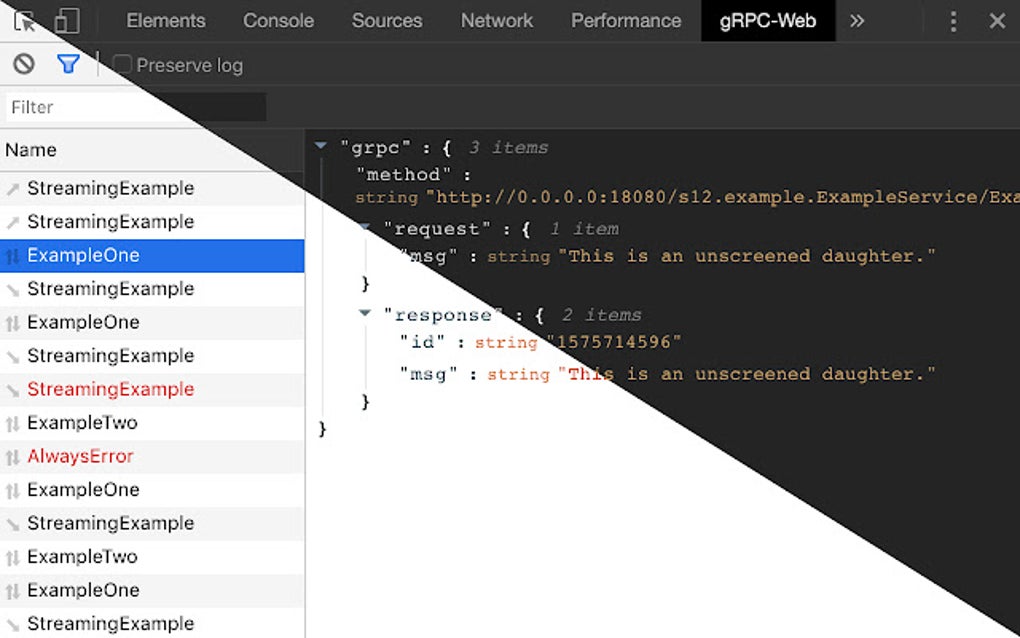Open the gRPC-Web panel tab

click(x=768, y=20)
